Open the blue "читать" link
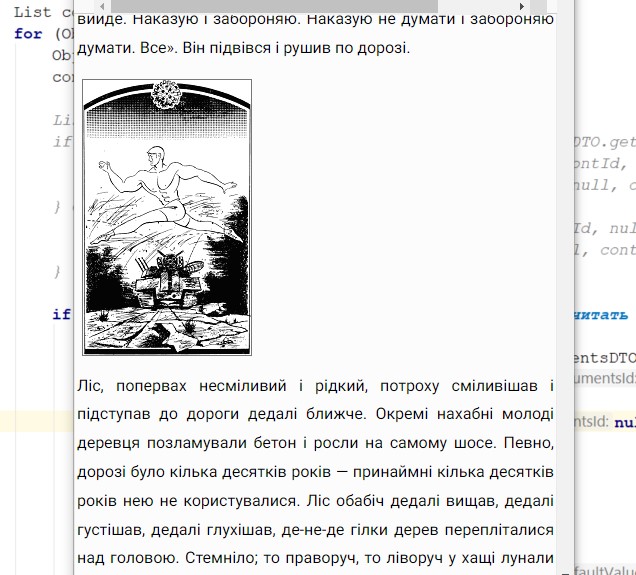This screenshot has height=575, width=636. pos(598,315)
